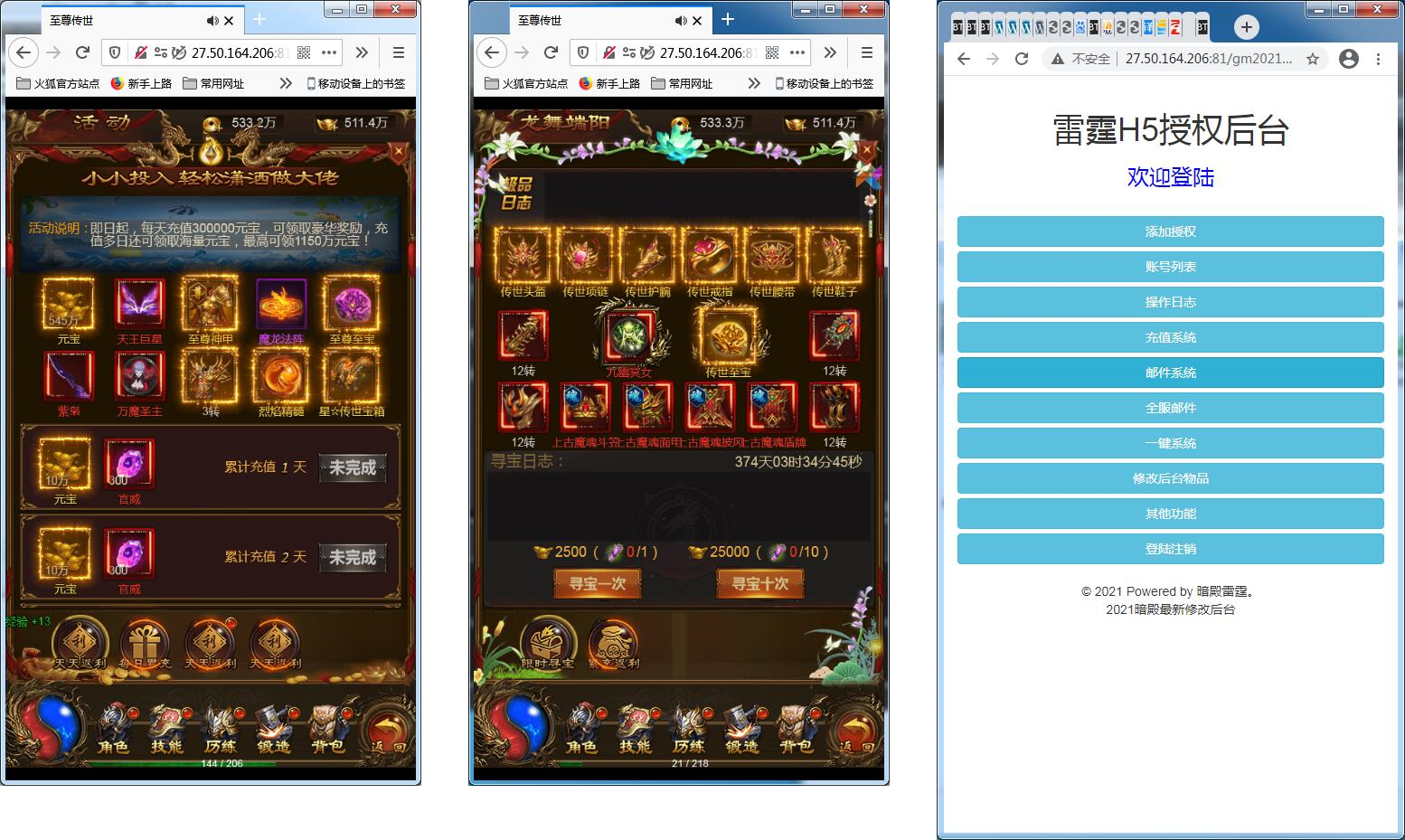Expand bookmarks overflow chevron in 活动 Firefox window
This screenshot has height=840, width=1405.
pos(286,83)
